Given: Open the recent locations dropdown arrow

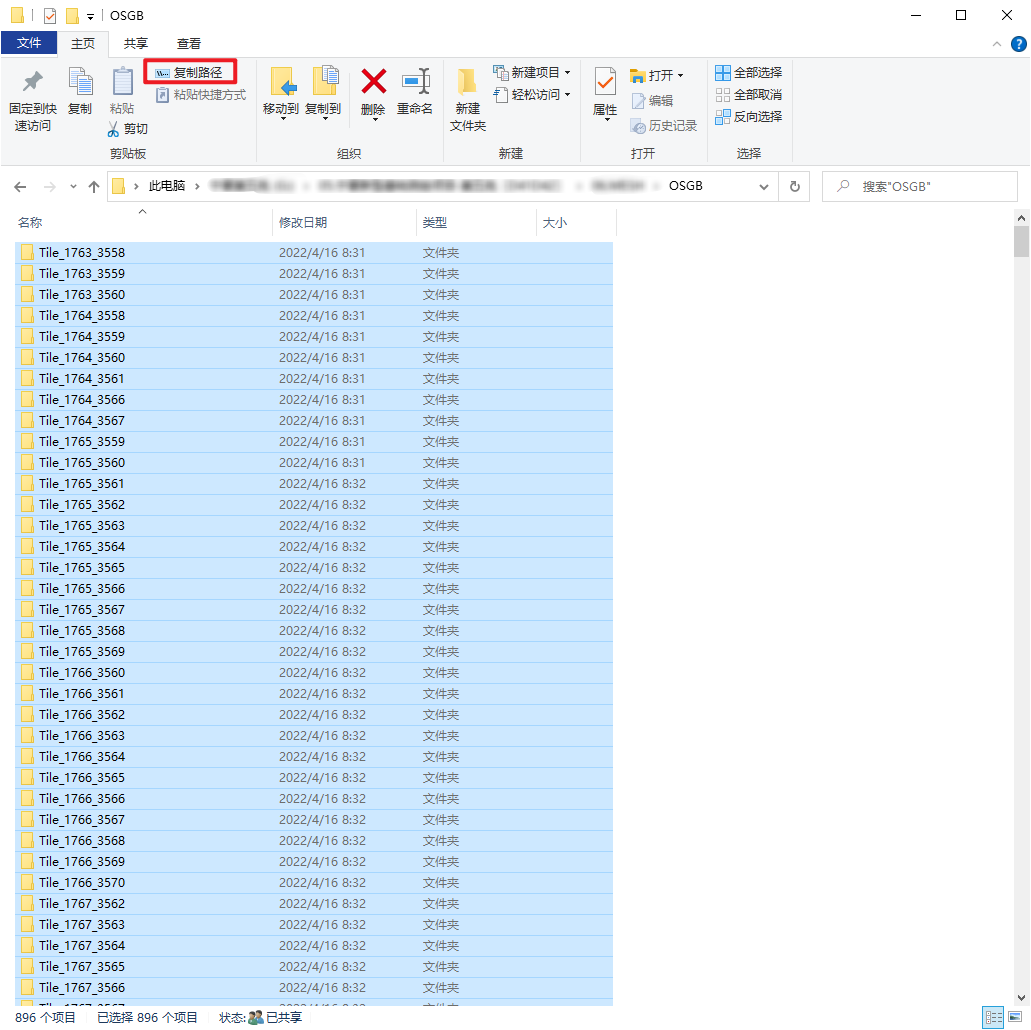Looking at the screenshot, I should [x=73, y=187].
